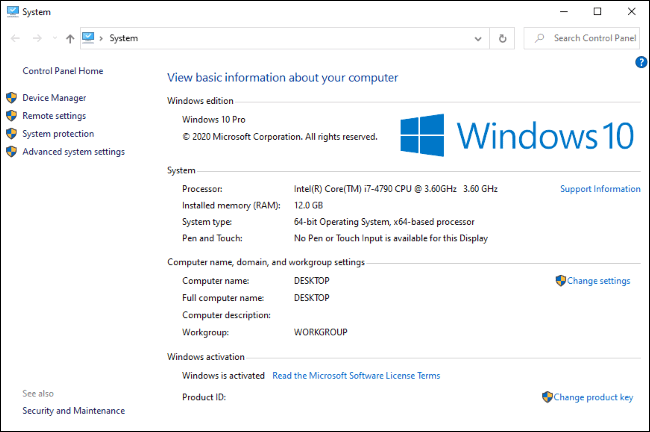The height and width of the screenshot is (432, 650).
Task: Select System protection in the left pane
Action: pos(58,134)
